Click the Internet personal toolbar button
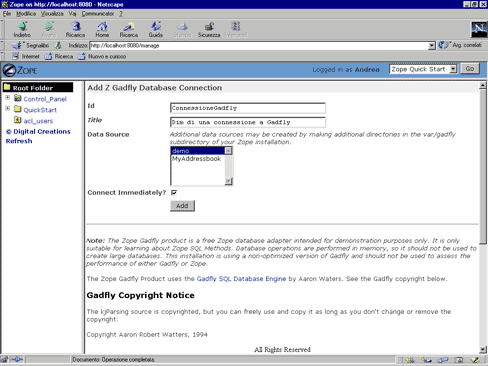This screenshot has height=366, width=488. tap(26, 56)
